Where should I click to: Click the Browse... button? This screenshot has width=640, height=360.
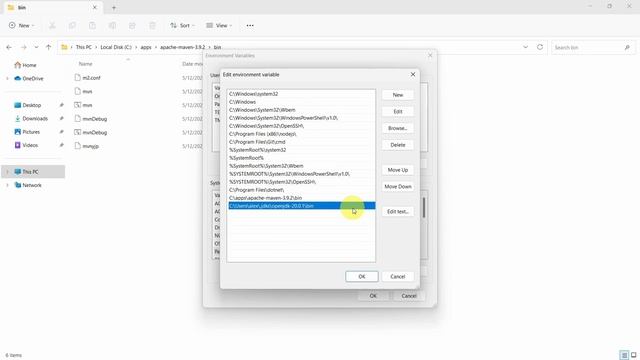(x=398, y=128)
